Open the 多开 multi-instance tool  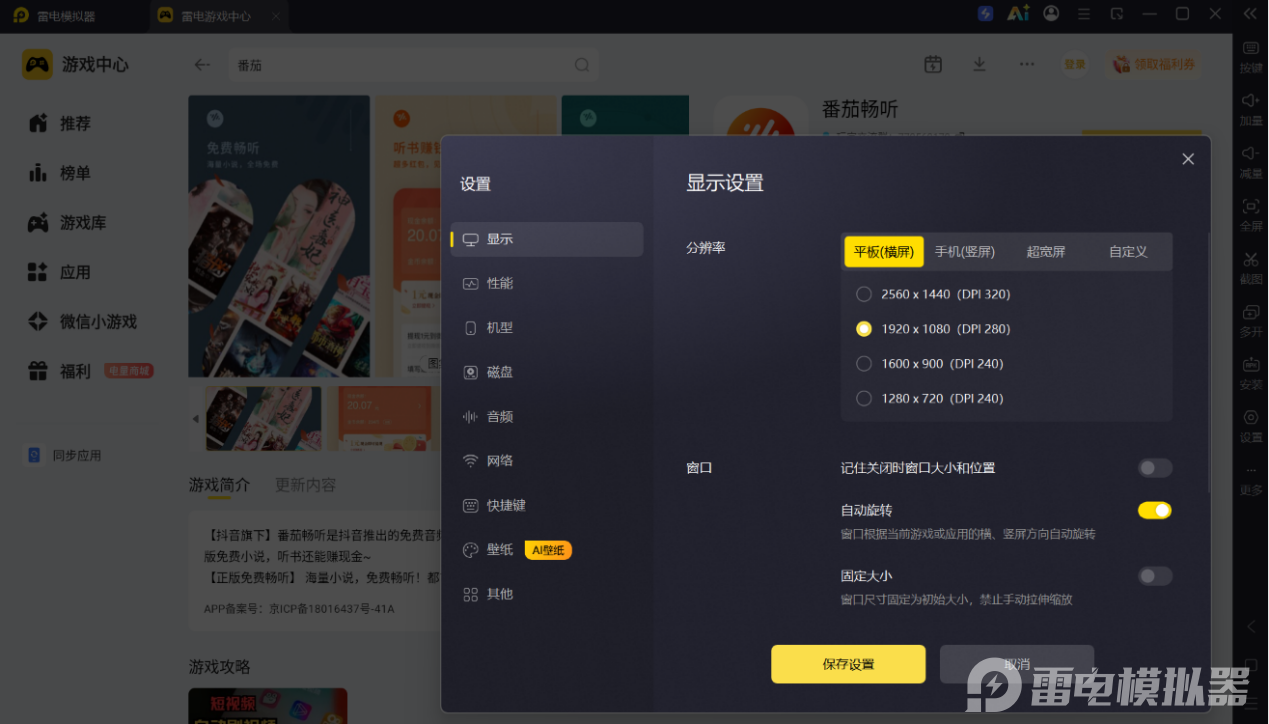point(1251,321)
